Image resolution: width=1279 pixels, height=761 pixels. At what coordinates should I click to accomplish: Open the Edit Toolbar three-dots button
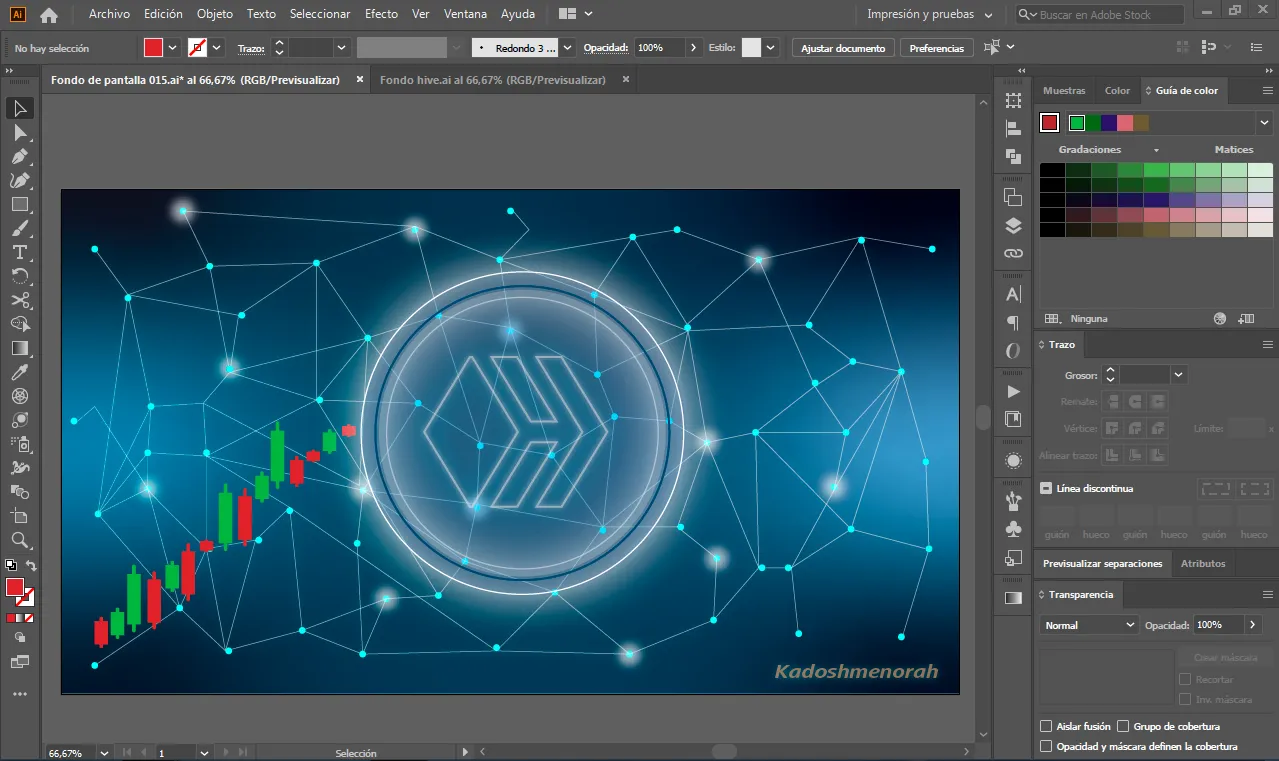(20, 693)
